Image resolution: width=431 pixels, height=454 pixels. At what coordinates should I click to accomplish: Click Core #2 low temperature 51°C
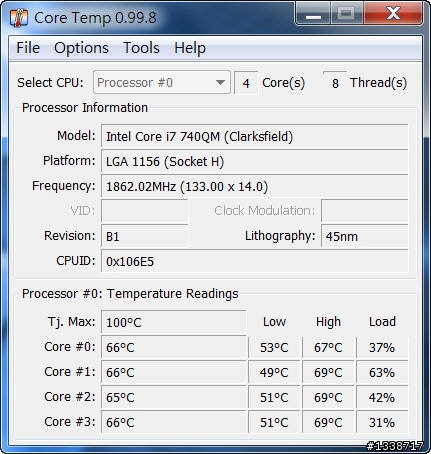click(274, 397)
